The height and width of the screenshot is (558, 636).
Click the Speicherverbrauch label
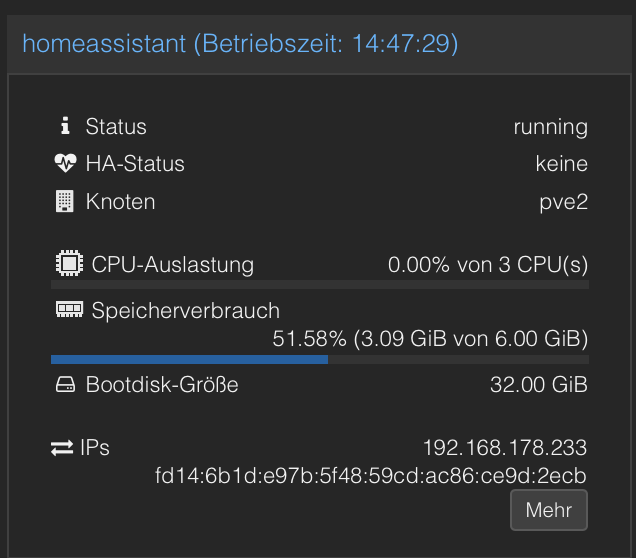(186, 311)
